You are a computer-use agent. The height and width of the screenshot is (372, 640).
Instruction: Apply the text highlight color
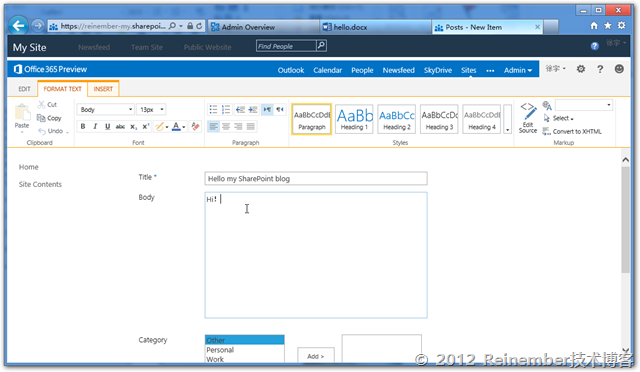point(160,127)
